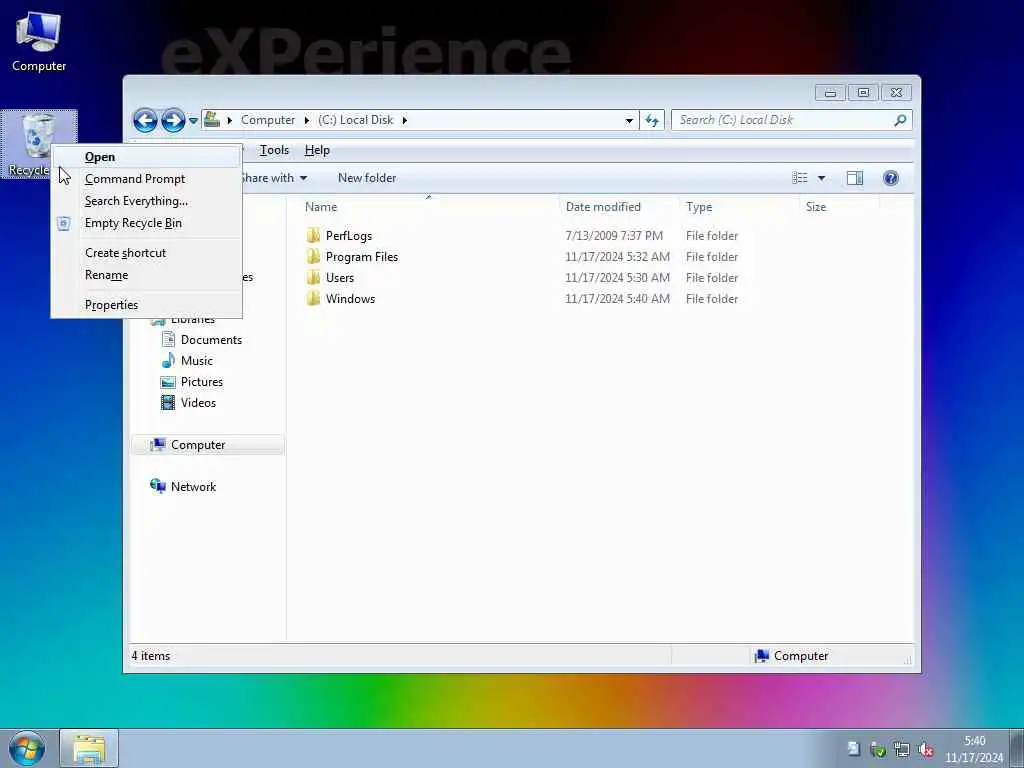
Task: Change view using the view icon
Action: coord(800,178)
